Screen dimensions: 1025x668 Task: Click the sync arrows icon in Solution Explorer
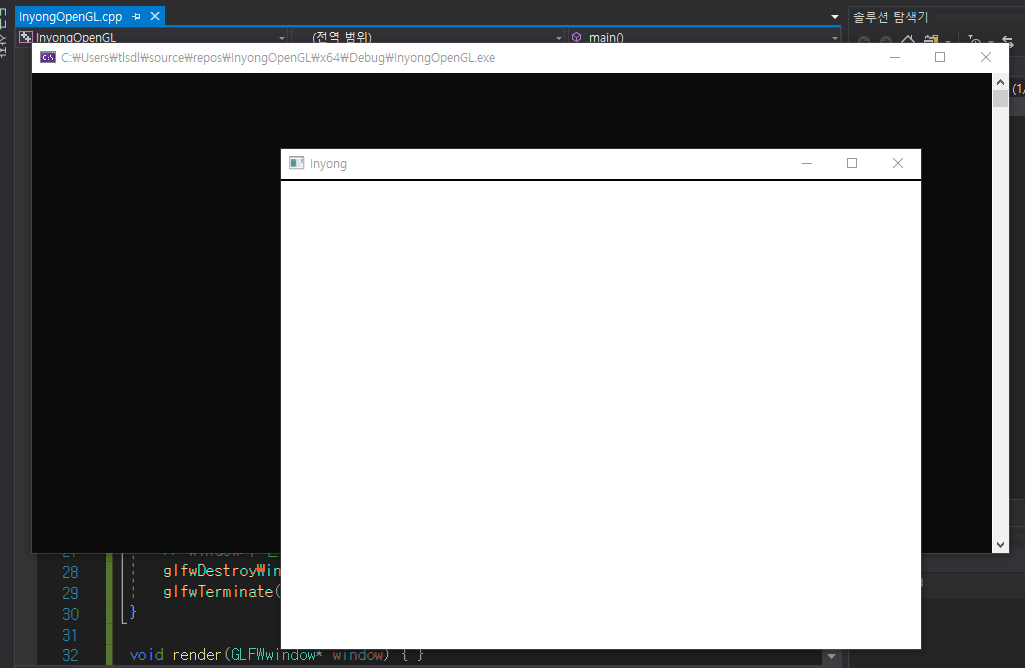[1007, 40]
